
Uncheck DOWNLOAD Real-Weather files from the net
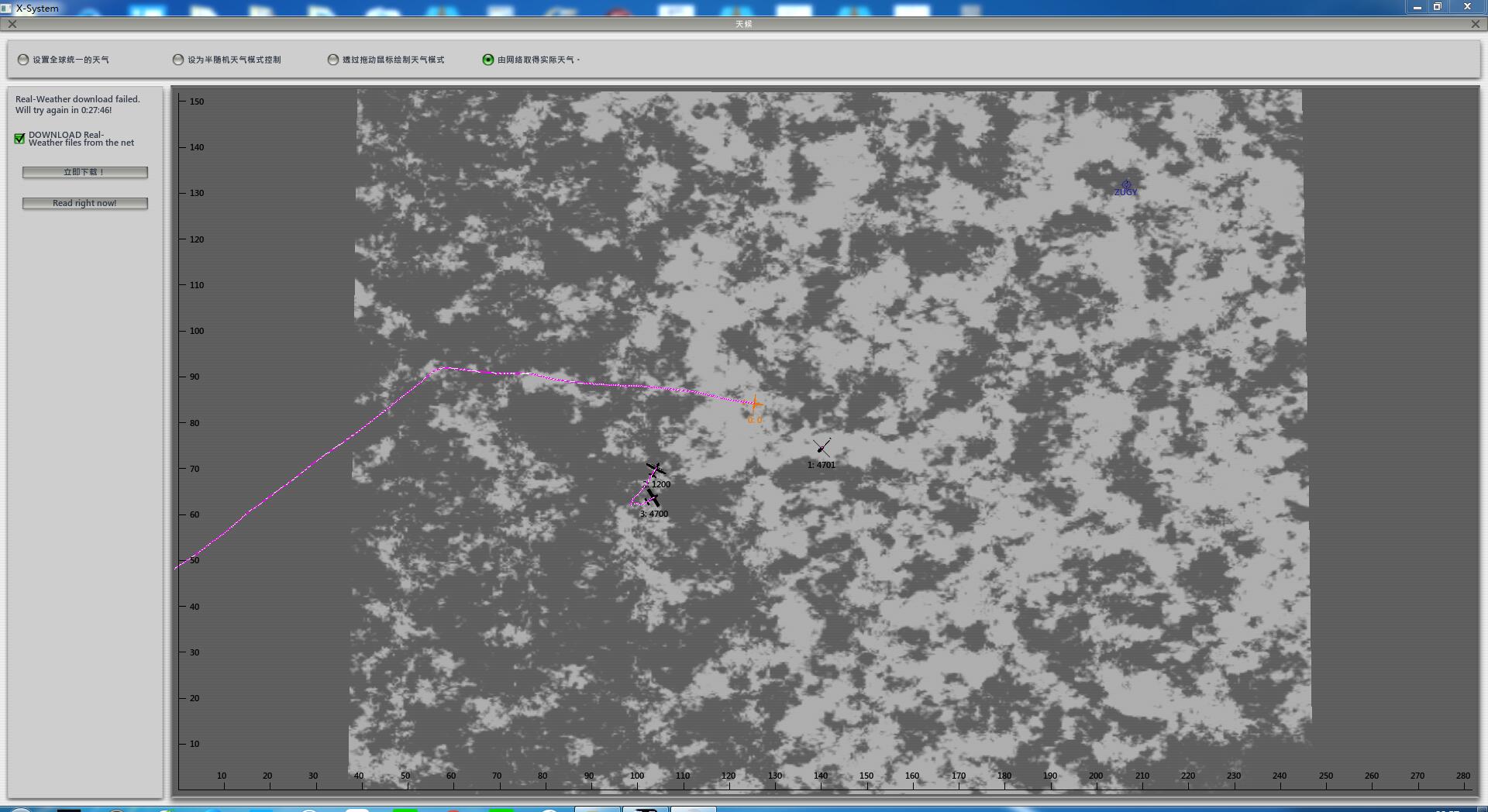[19, 139]
